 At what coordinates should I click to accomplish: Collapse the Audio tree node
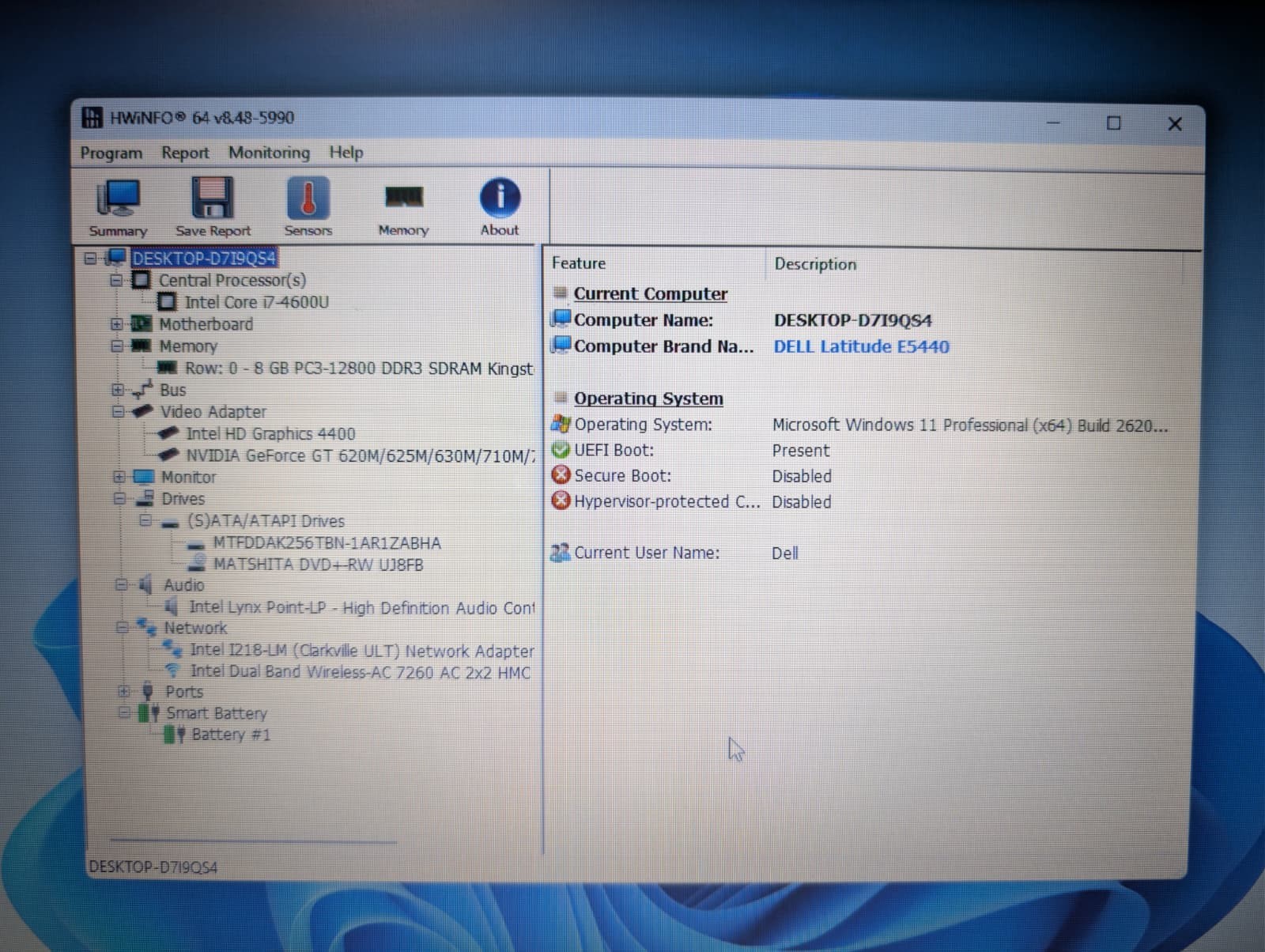coord(121,585)
